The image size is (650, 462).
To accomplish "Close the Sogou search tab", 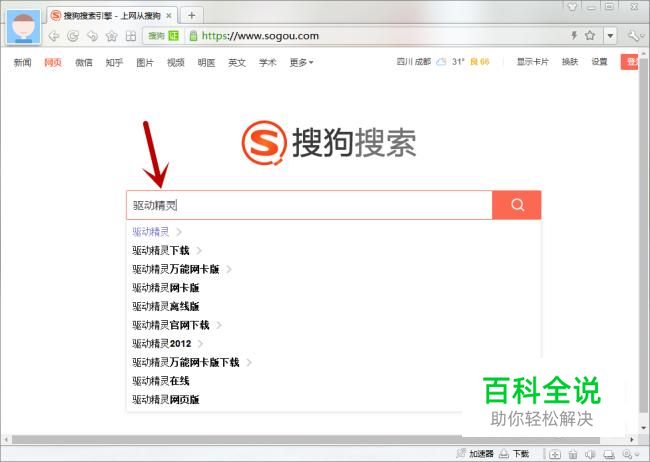I will (169, 16).
